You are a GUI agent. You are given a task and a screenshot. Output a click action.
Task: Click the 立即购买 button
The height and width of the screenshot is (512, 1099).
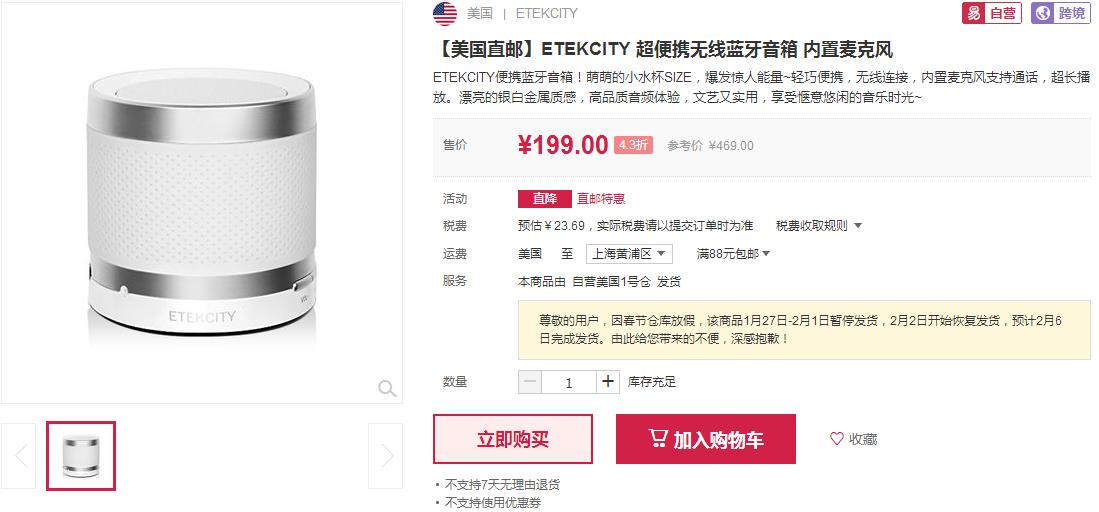pyautogui.click(x=513, y=439)
